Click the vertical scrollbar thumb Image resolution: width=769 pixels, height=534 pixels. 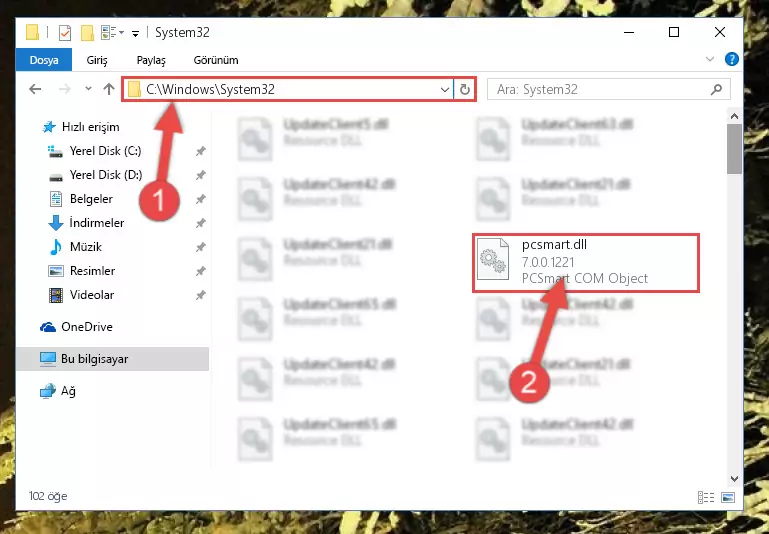click(x=734, y=149)
